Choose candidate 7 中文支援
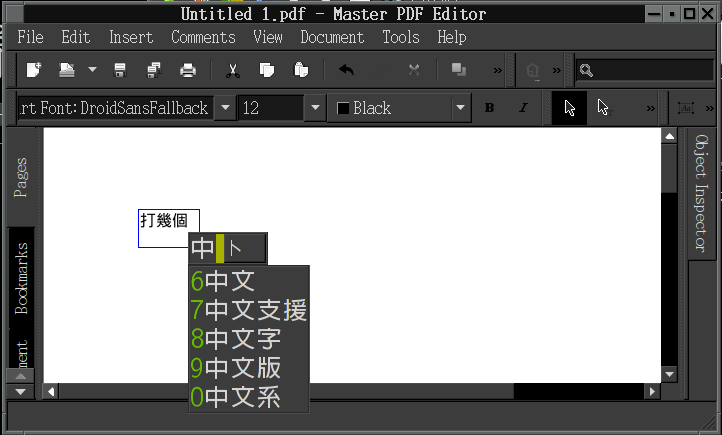The height and width of the screenshot is (435, 722). [x=249, y=311]
